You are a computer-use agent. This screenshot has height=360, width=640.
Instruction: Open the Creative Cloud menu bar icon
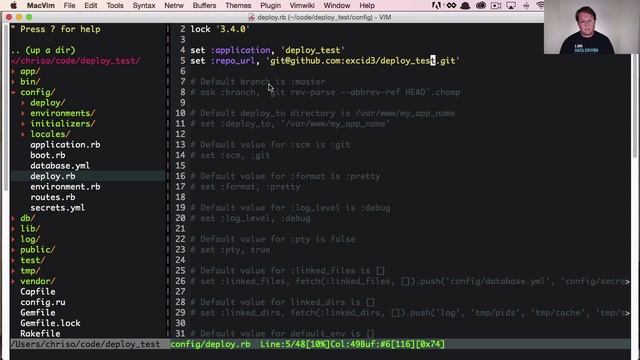(x=481, y=5)
